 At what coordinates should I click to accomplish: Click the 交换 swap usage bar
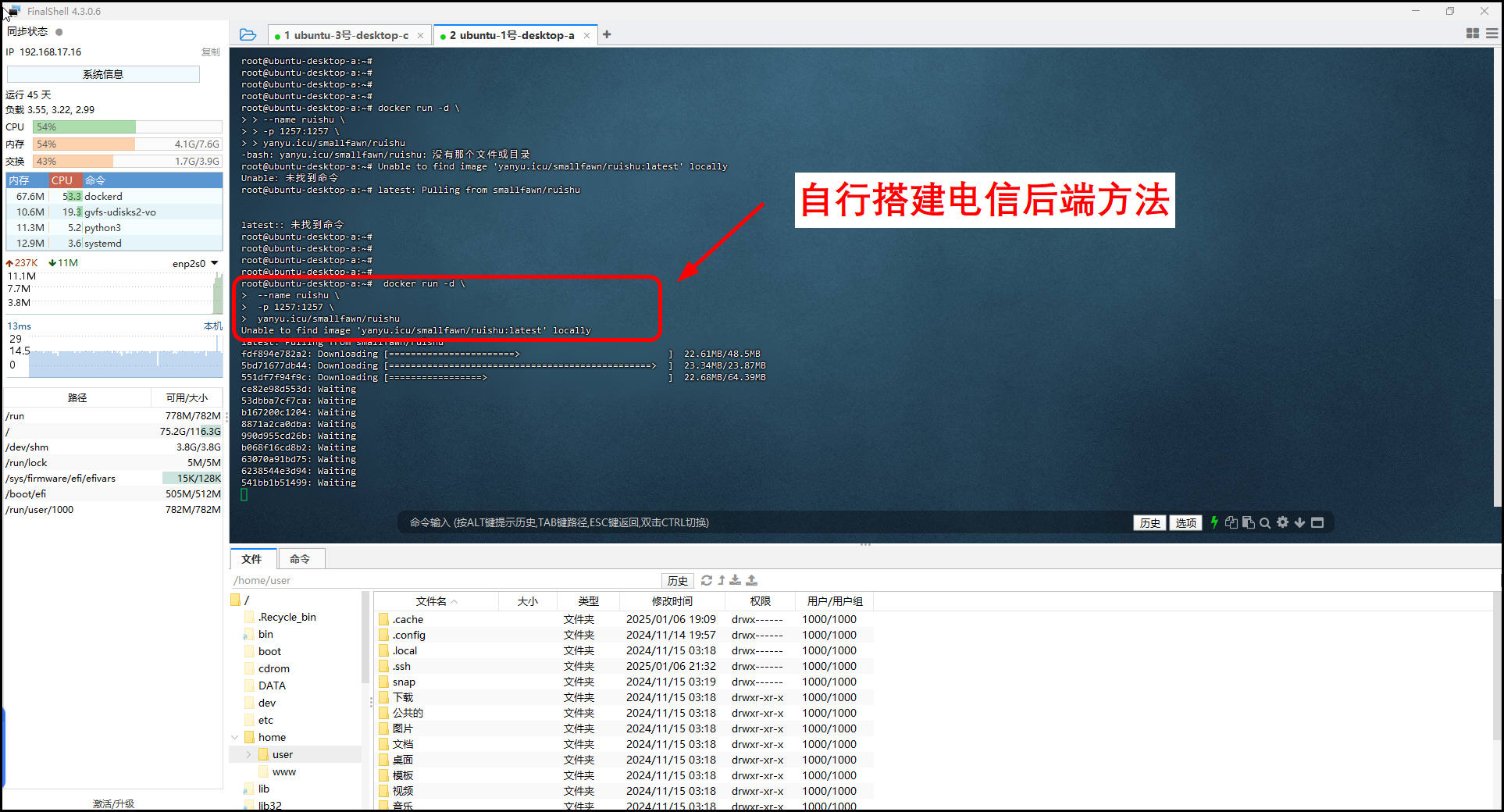pos(127,162)
